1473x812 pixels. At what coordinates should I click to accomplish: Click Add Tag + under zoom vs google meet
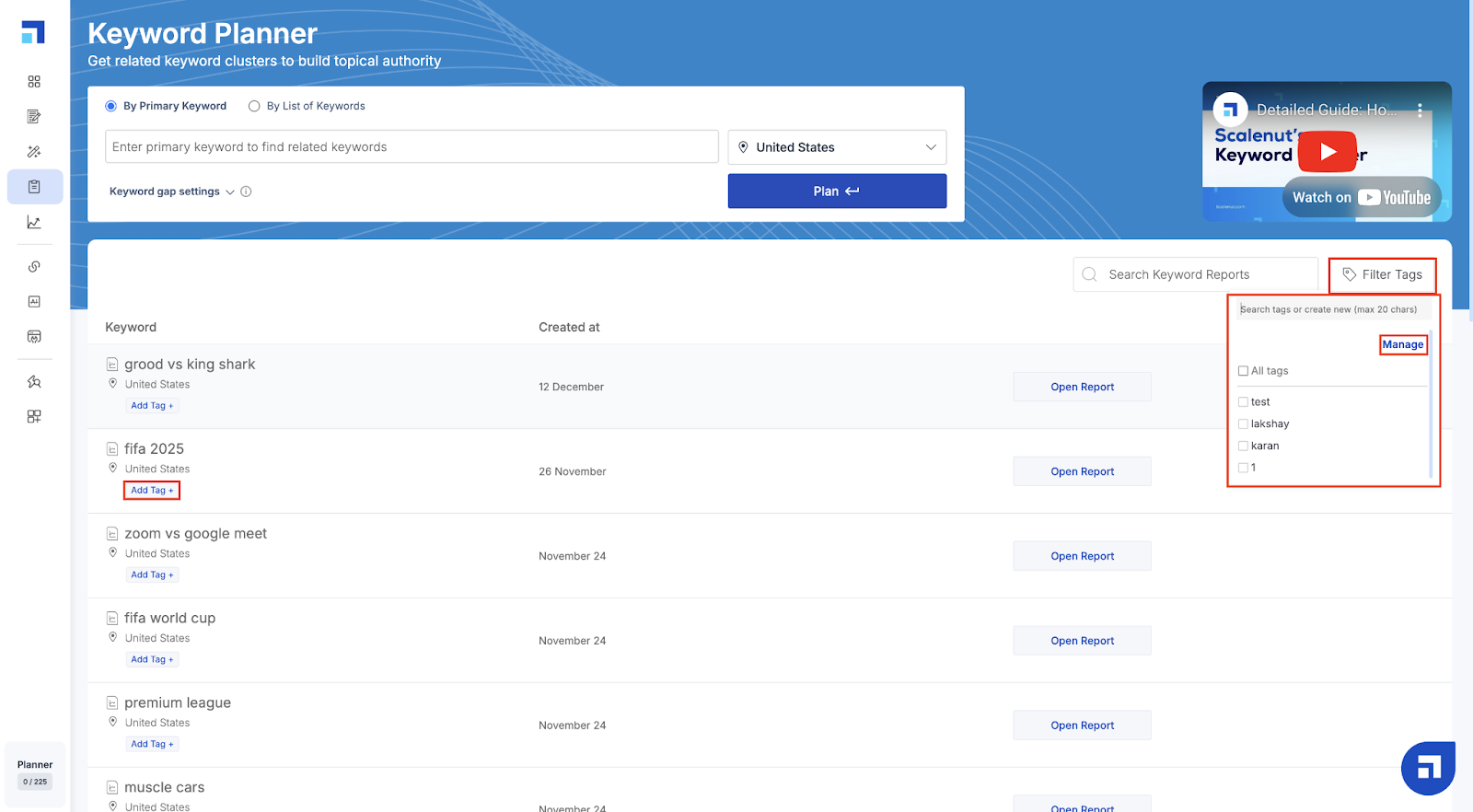click(x=152, y=575)
